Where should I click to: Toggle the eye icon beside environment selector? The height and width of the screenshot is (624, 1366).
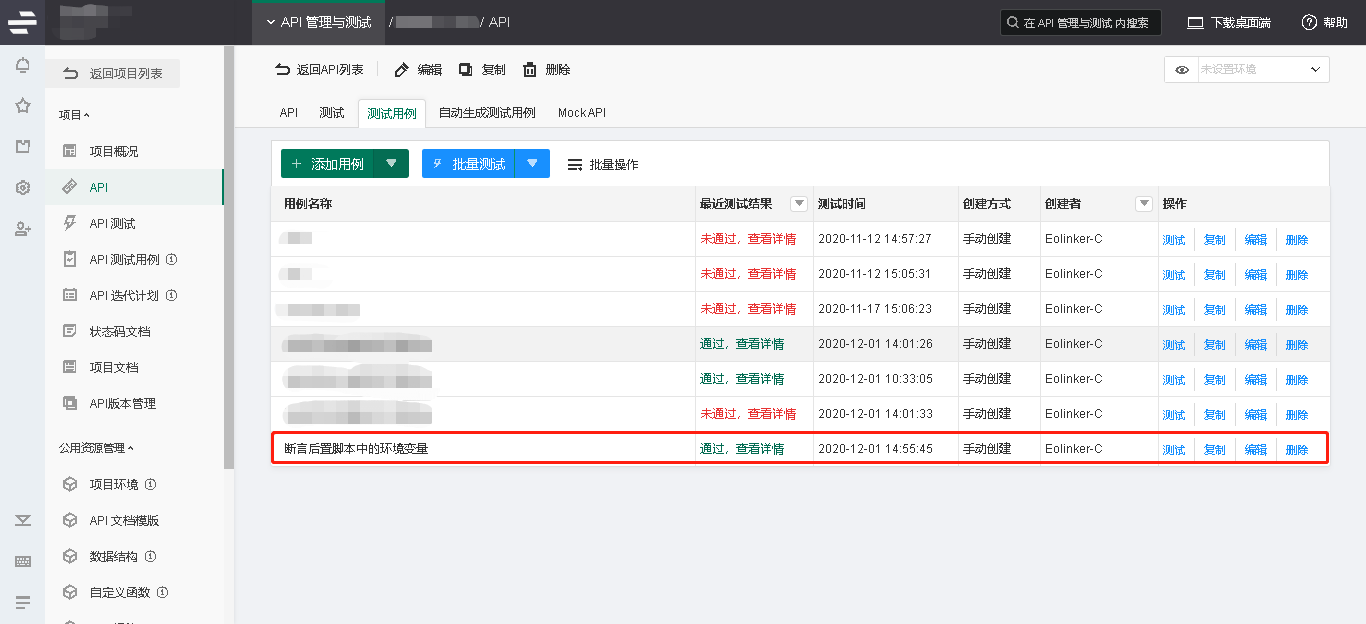(1182, 70)
